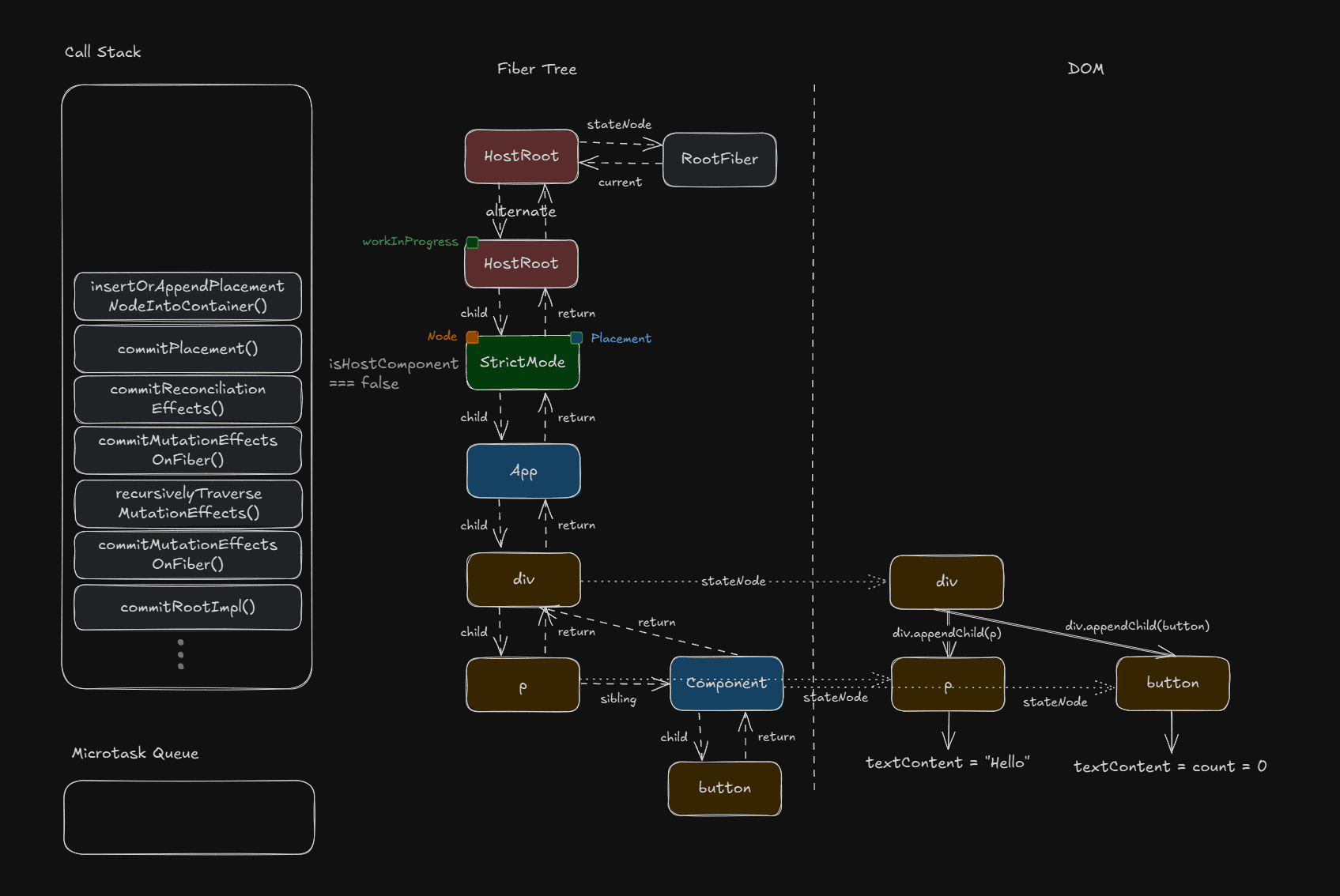1340x896 pixels.
Task: Click the "alternate" label between HostRoot nodes
Action: coord(521,212)
